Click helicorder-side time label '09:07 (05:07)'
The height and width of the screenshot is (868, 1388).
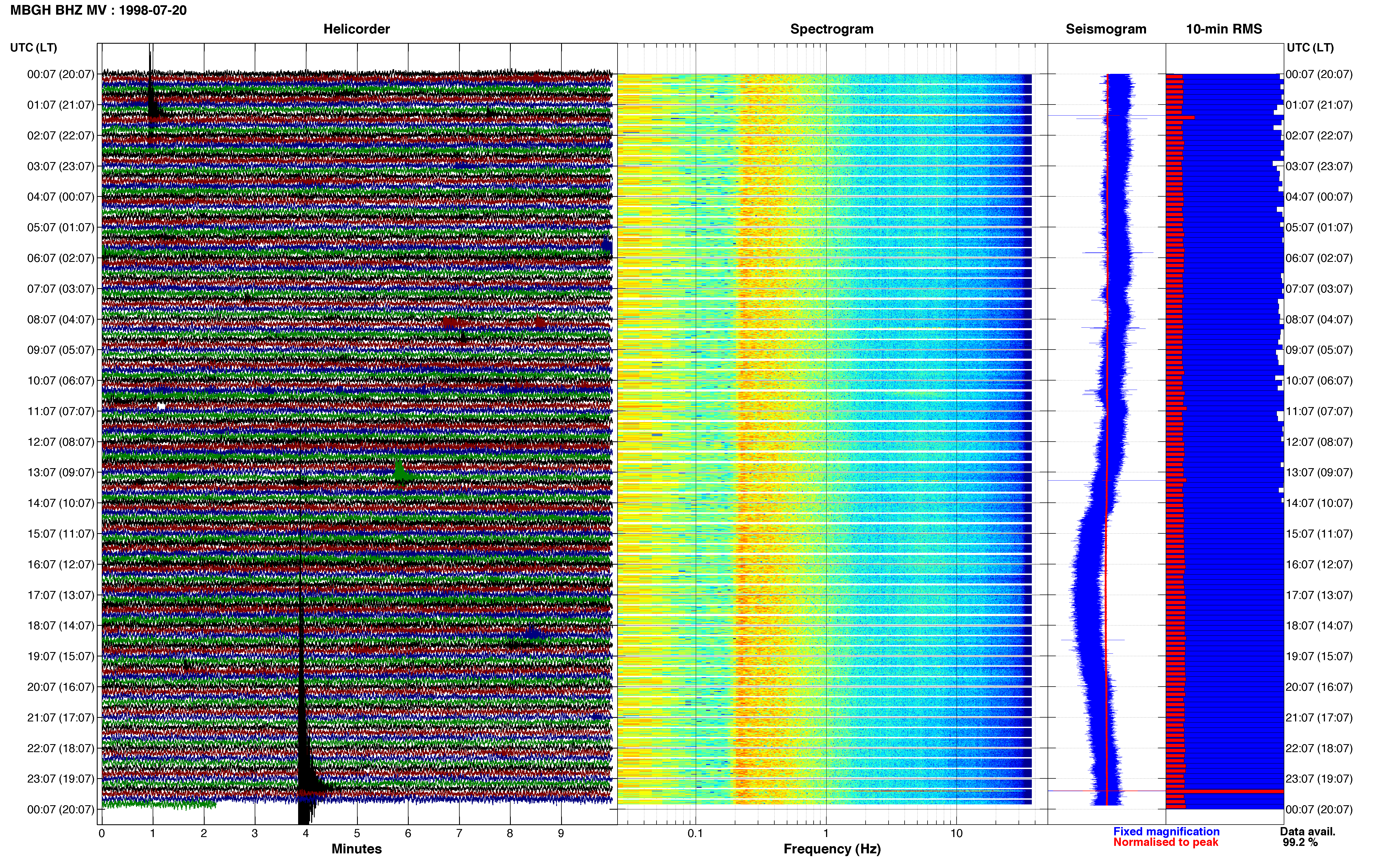coord(61,350)
